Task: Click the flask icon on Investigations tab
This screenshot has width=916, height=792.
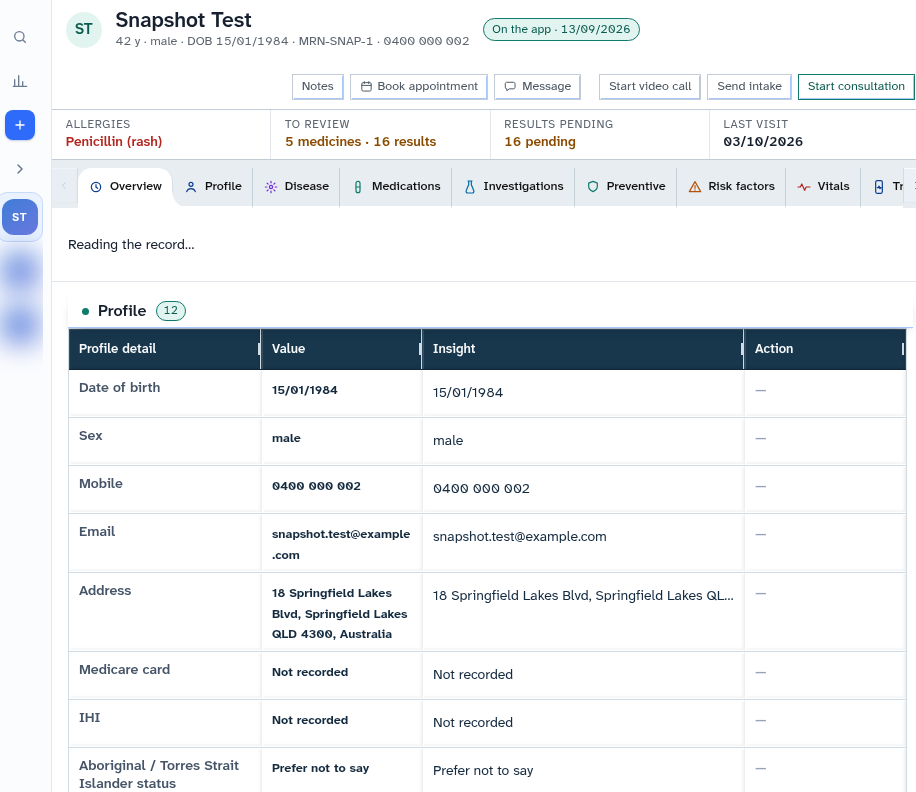Action: (470, 187)
